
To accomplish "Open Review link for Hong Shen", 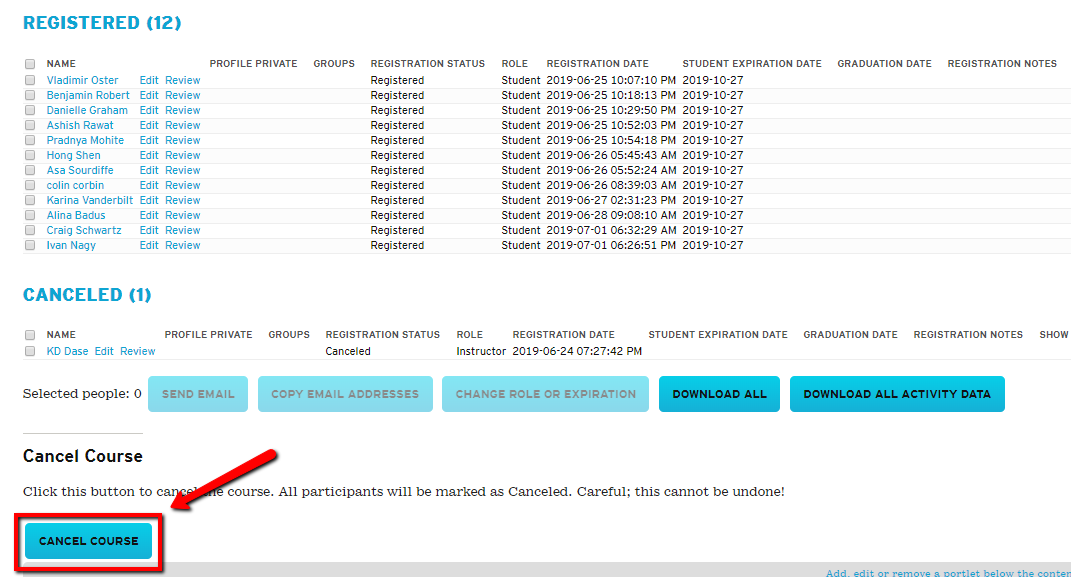I will (x=183, y=155).
